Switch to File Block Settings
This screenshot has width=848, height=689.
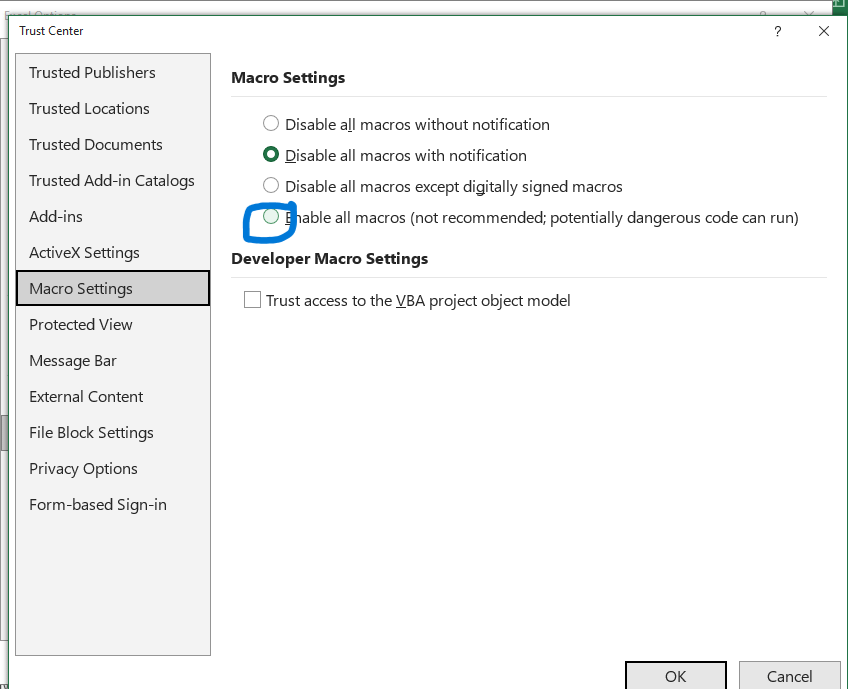112,433
